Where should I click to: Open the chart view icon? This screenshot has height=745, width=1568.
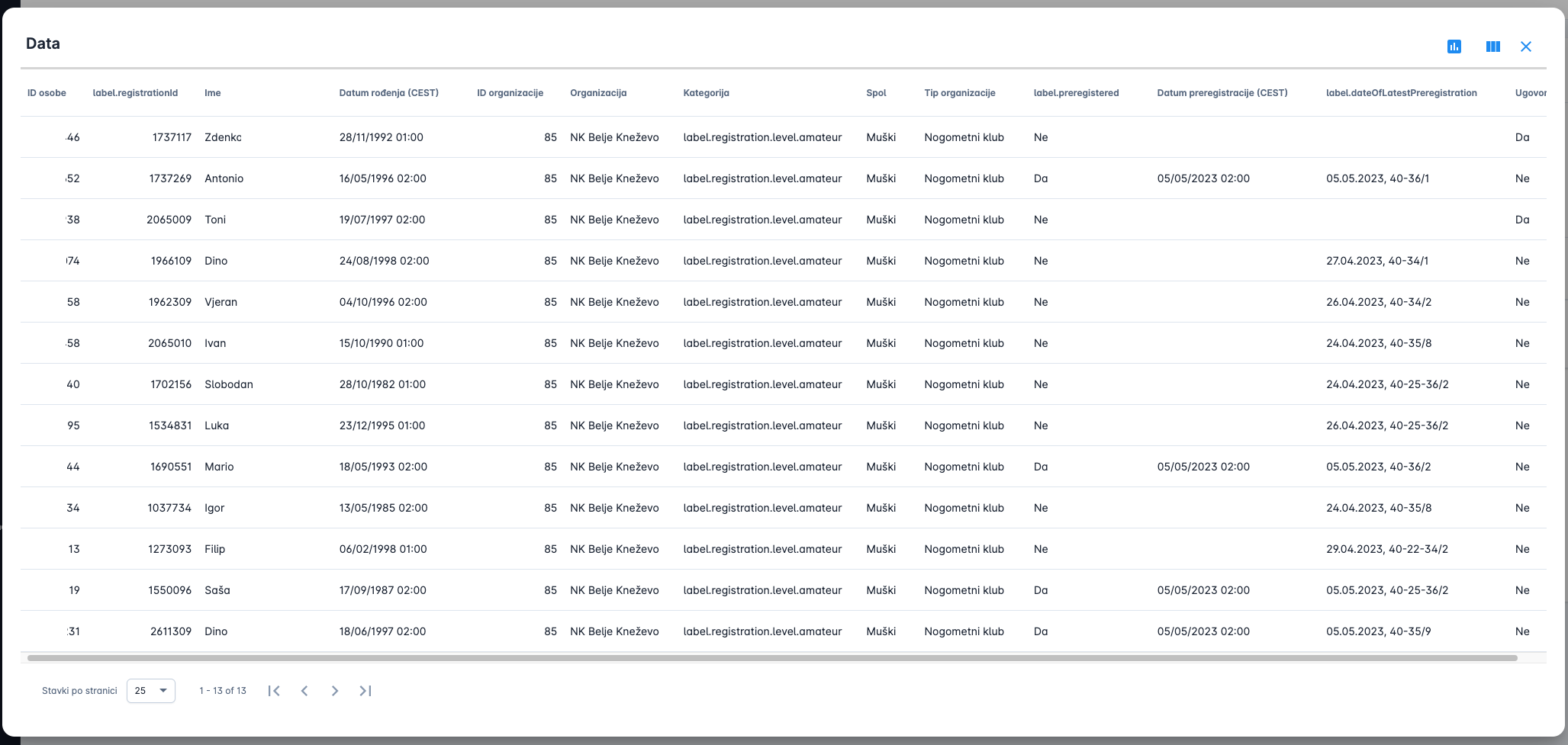click(1454, 47)
